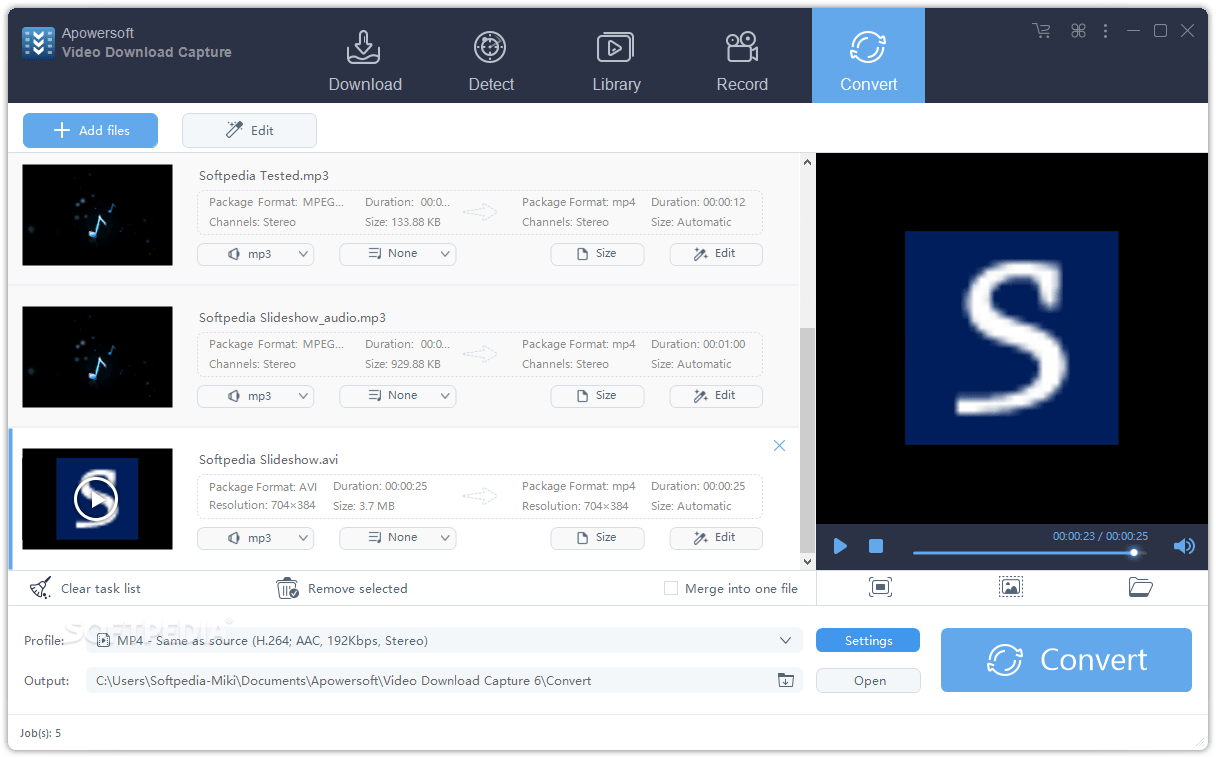Open the output folder icon under preview
1216x758 pixels.
pyautogui.click(x=1140, y=588)
